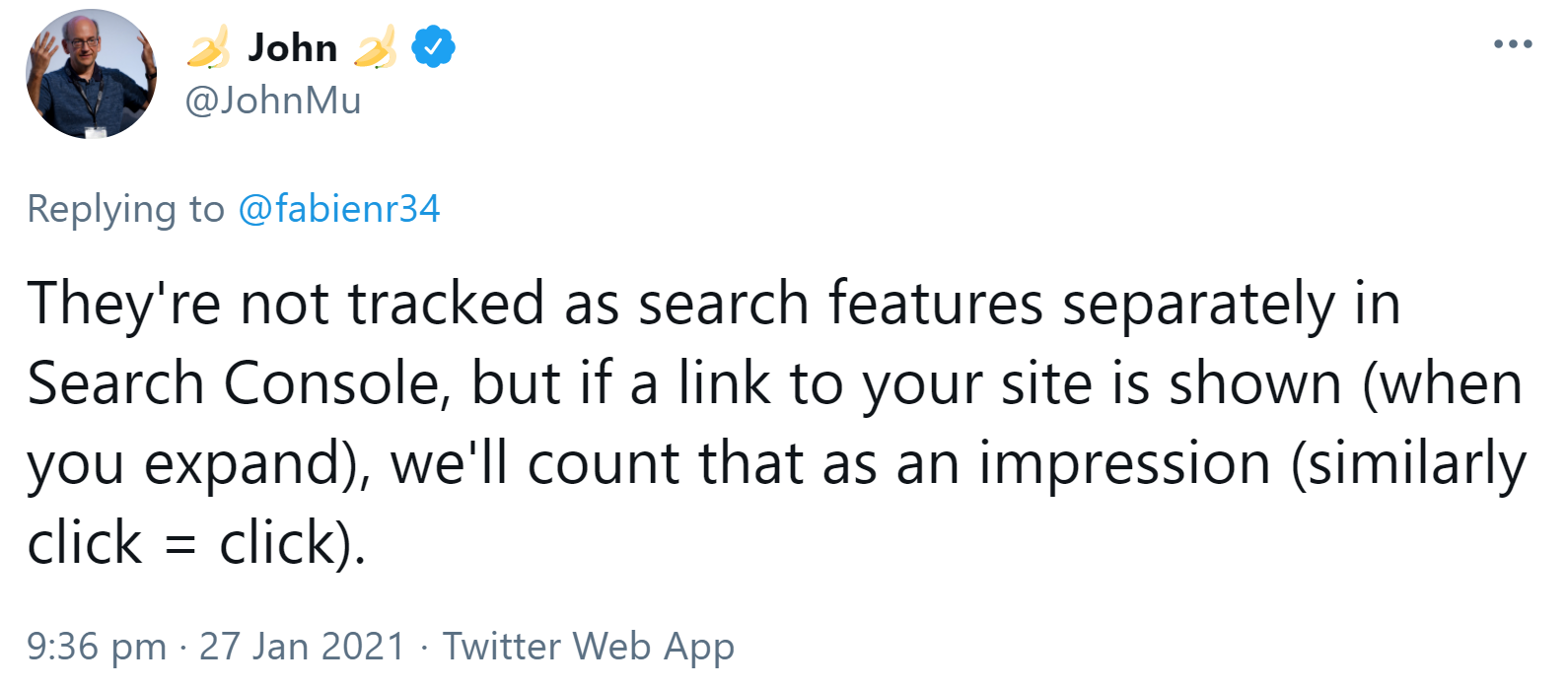Click the first banana emoji in the name
Screen dimensions: 1568x688
(x=206, y=45)
